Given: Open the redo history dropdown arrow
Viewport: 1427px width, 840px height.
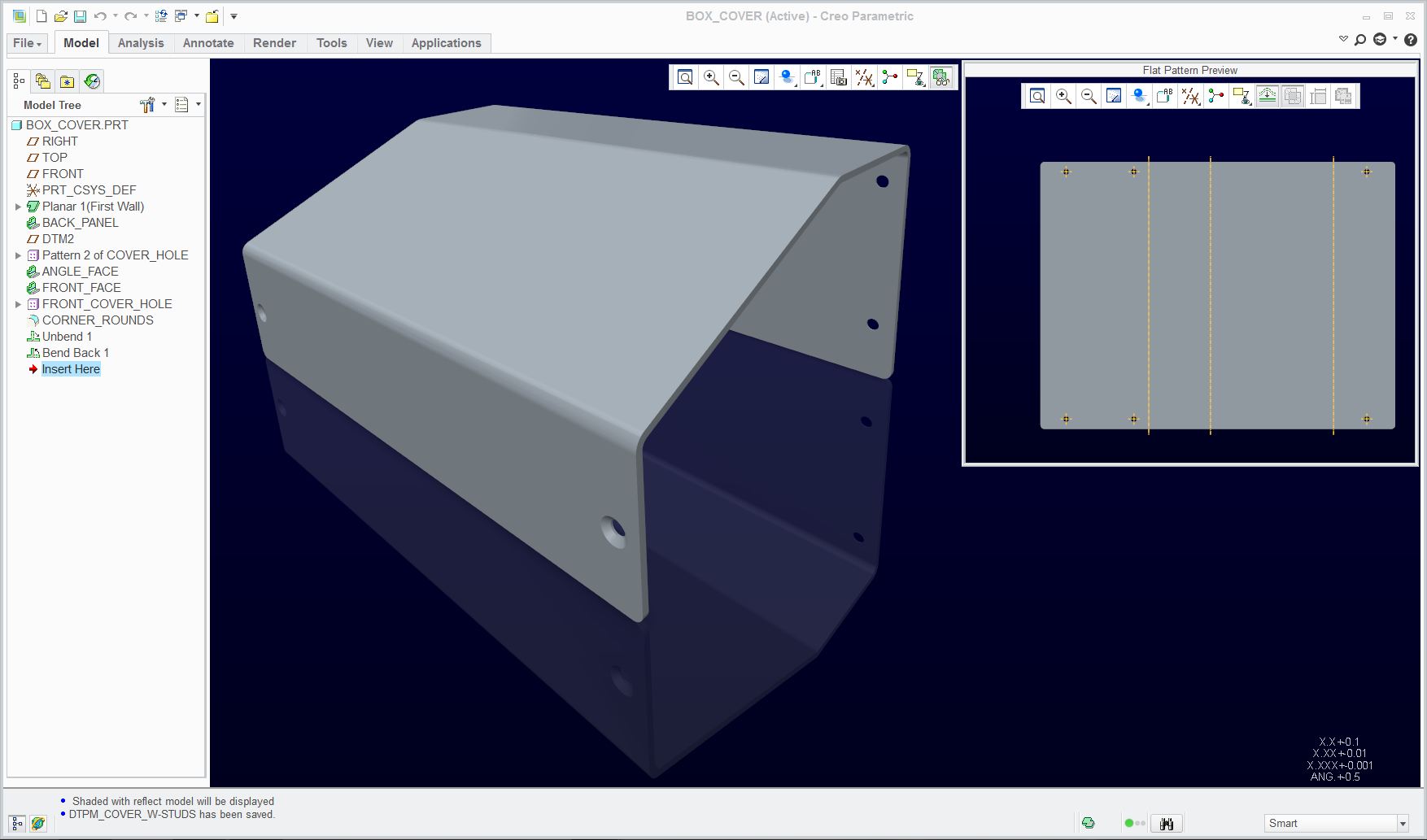Looking at the screenshot, I should (146, 16).
